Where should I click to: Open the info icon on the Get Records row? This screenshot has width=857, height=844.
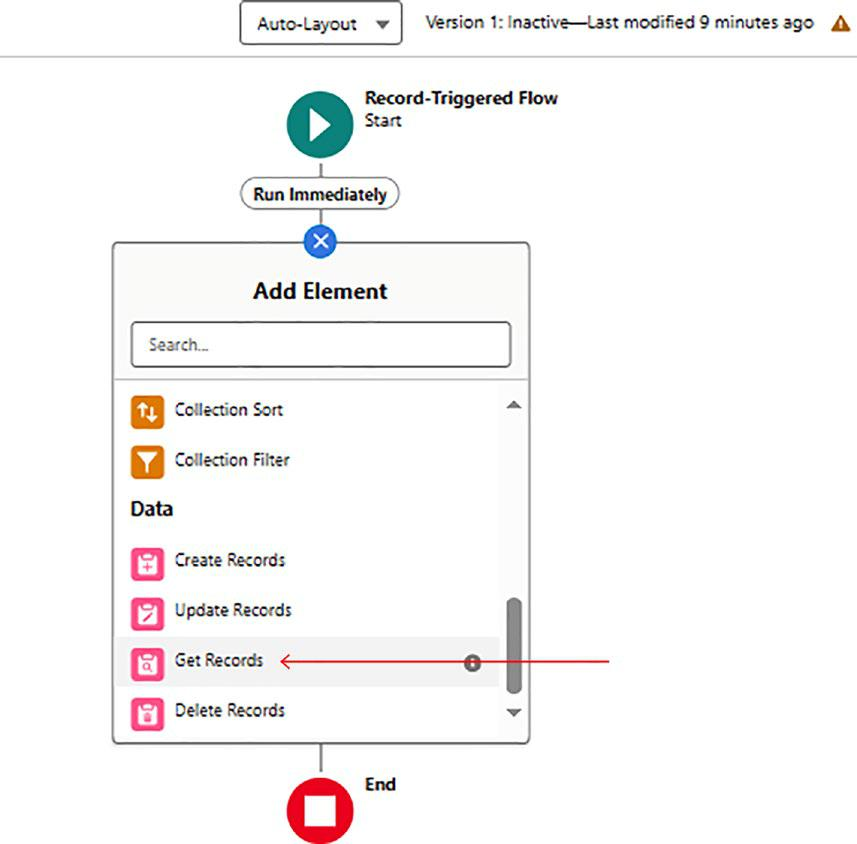coord(472,663)
